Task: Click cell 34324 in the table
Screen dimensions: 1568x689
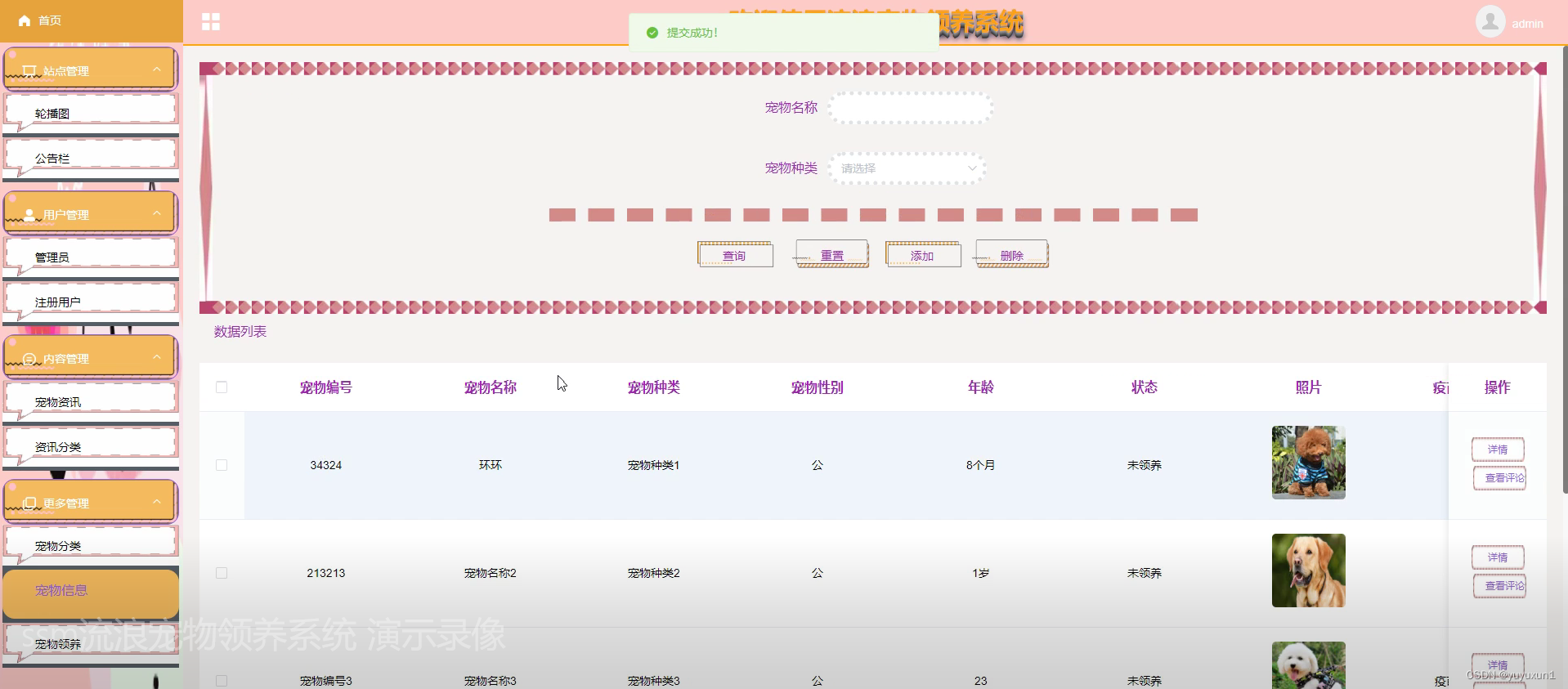Action: pos(326,465)
